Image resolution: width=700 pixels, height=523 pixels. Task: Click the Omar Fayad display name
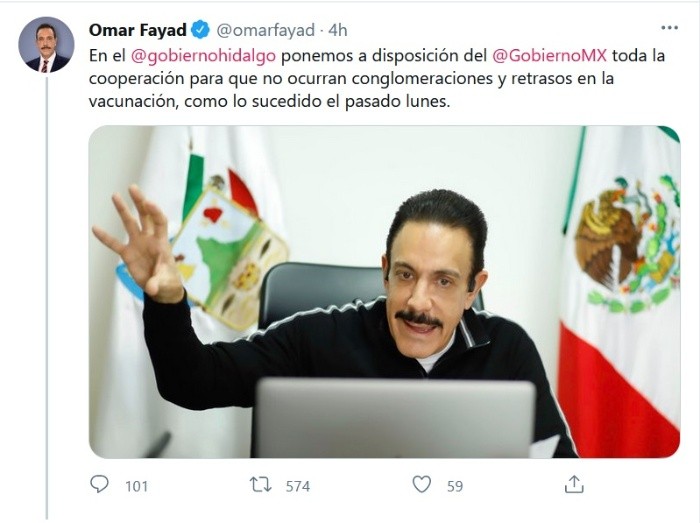point(138,30)
